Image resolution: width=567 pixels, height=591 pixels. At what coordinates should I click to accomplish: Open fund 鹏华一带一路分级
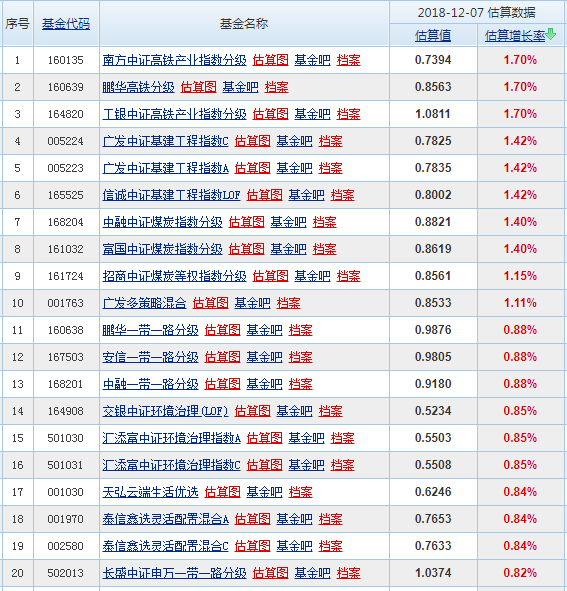(150, 330)
